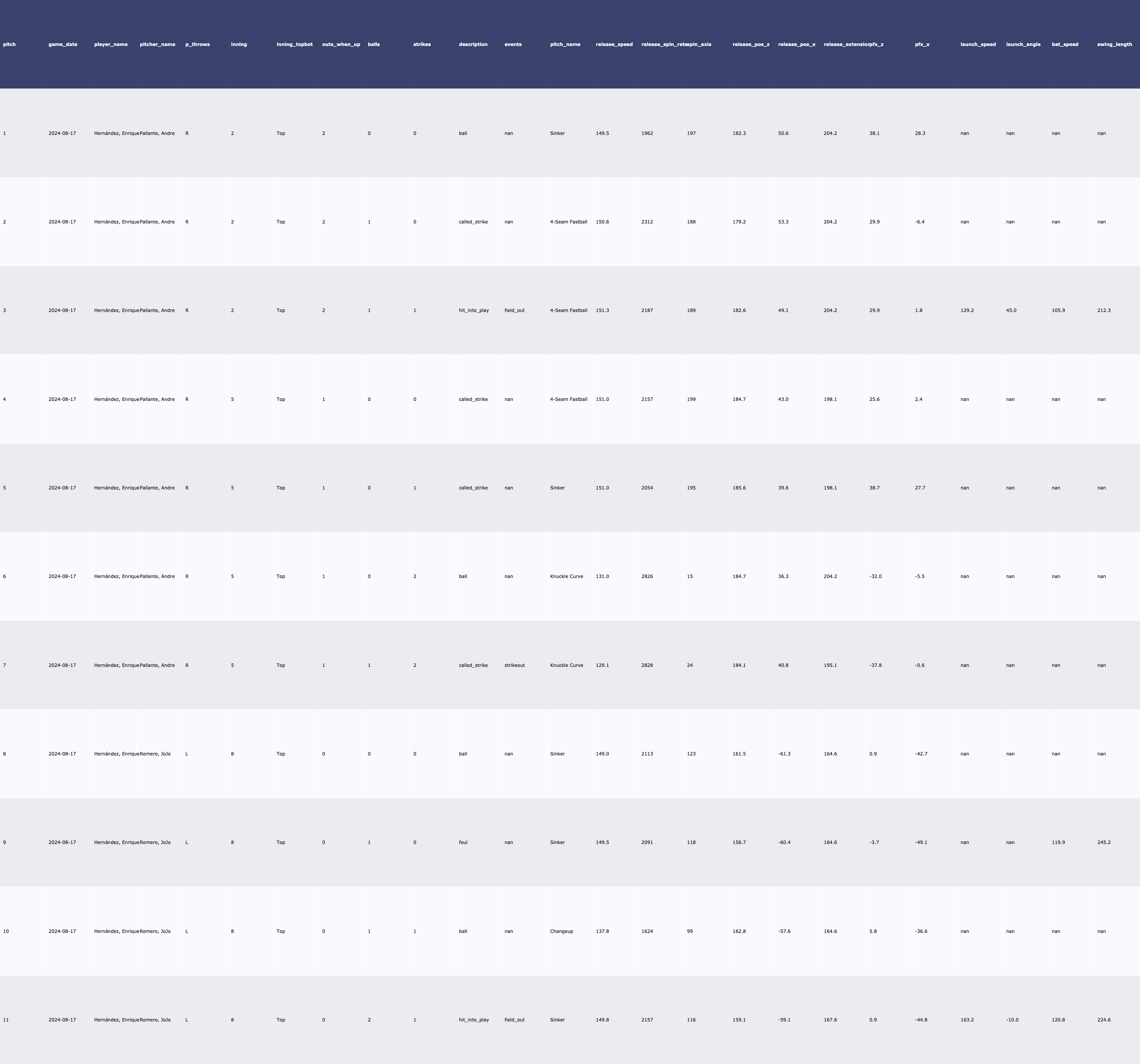Click the swing_length column header
The image size is (1140, 1064).
[1114, 44]
